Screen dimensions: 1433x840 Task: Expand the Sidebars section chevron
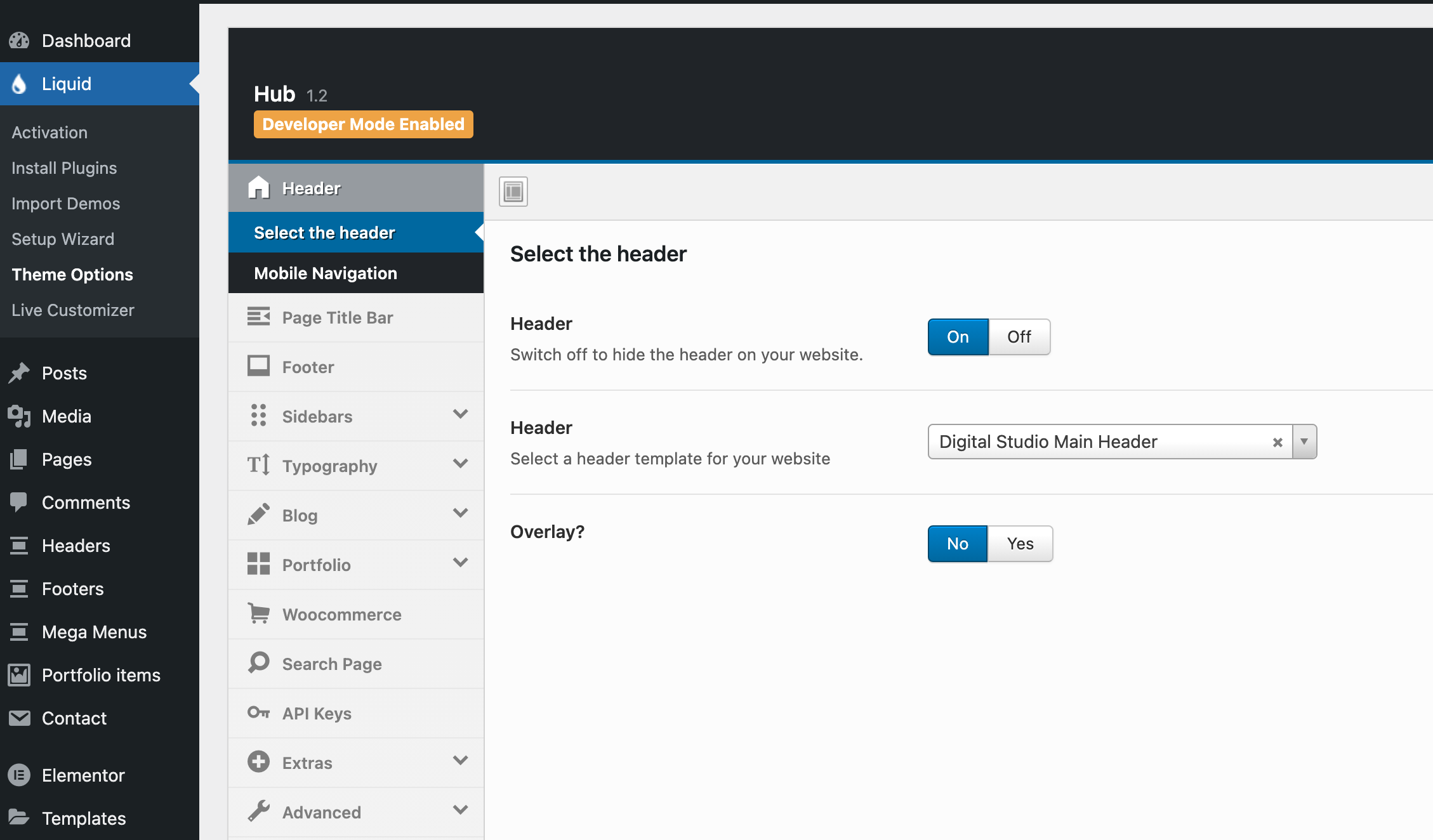click(461, 414)
